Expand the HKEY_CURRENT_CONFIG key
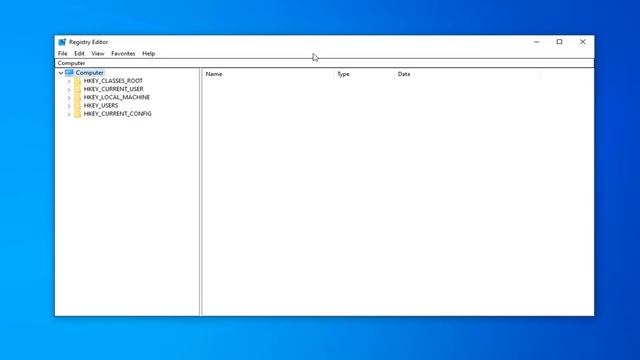The height and width of the screenshot is (360, 640). click(69, 114)
